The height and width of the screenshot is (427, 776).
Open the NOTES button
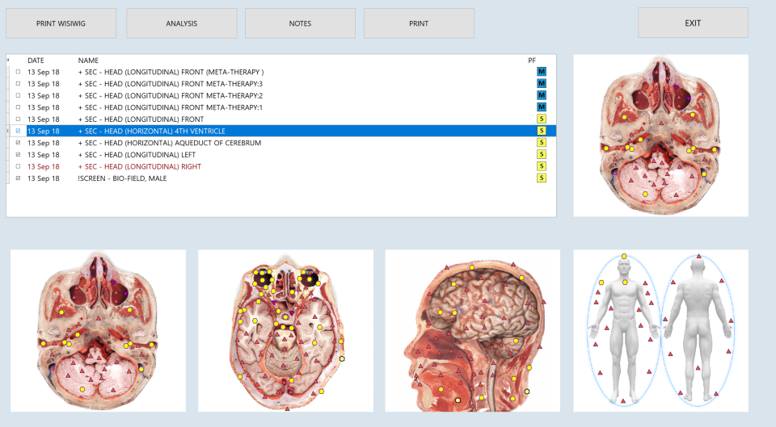[x=300, y=23]
